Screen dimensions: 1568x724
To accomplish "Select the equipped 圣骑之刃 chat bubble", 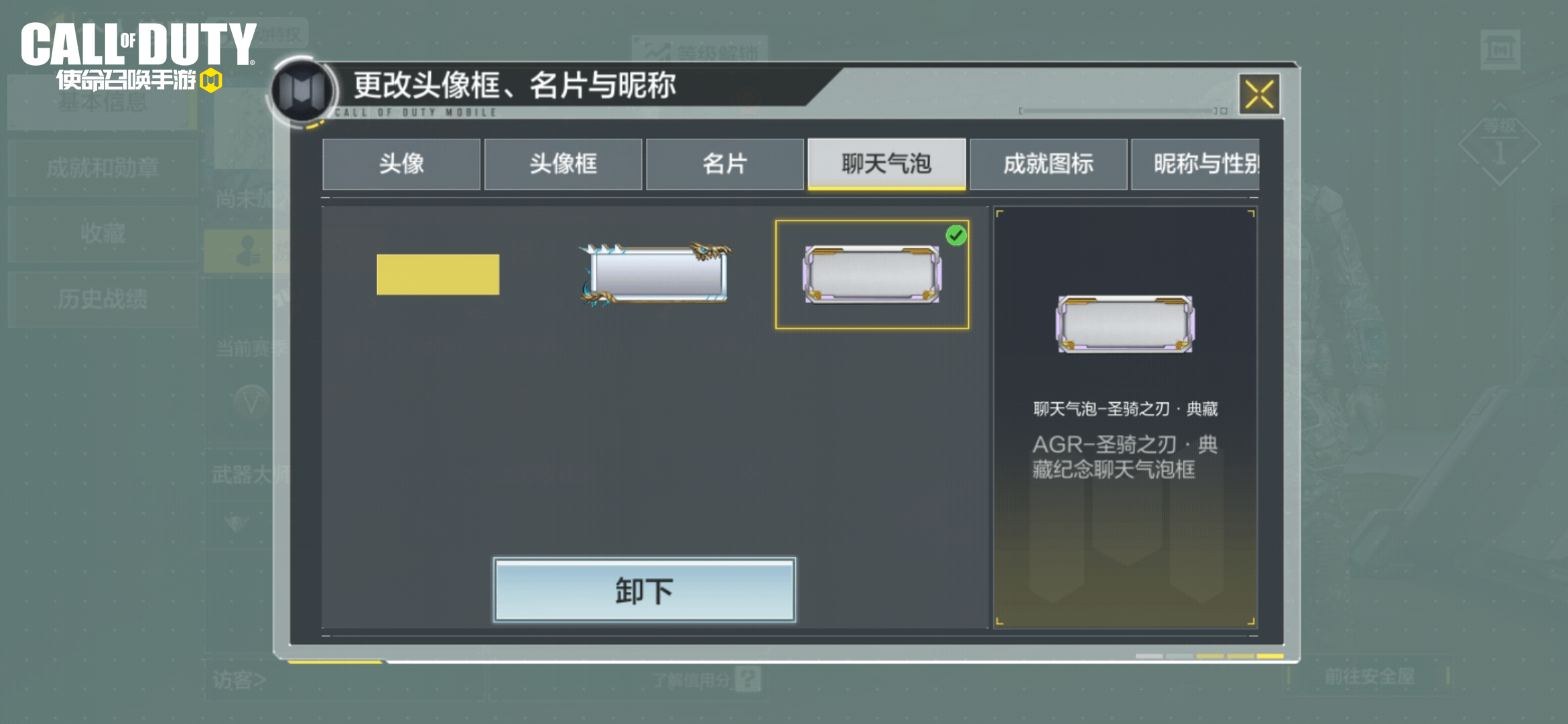I will [x=872, y=275].
